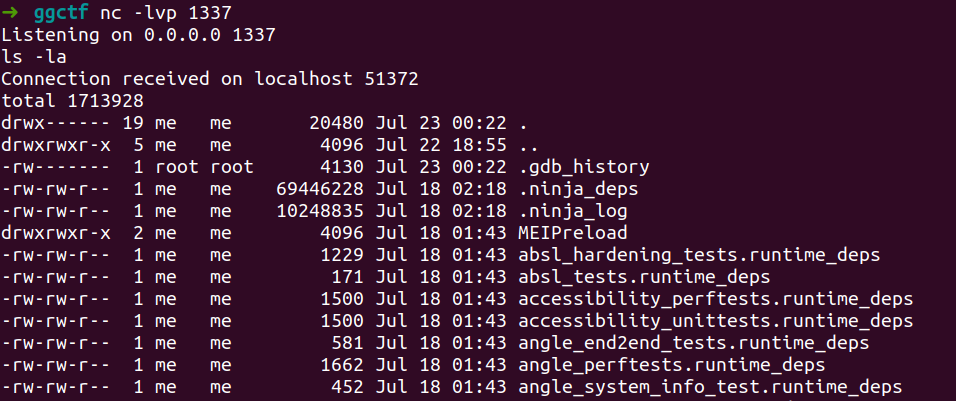956x401 pixels.
Task: Click the 'total 1713928' output line
Action: tap(72, 101)
